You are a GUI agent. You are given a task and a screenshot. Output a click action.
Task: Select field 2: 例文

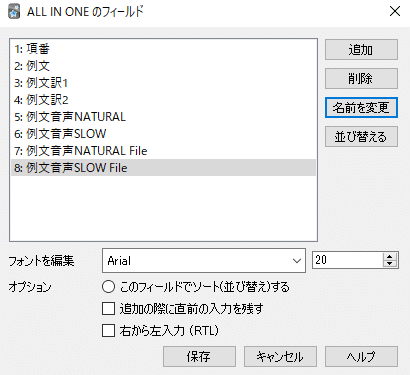coord(163,66)
